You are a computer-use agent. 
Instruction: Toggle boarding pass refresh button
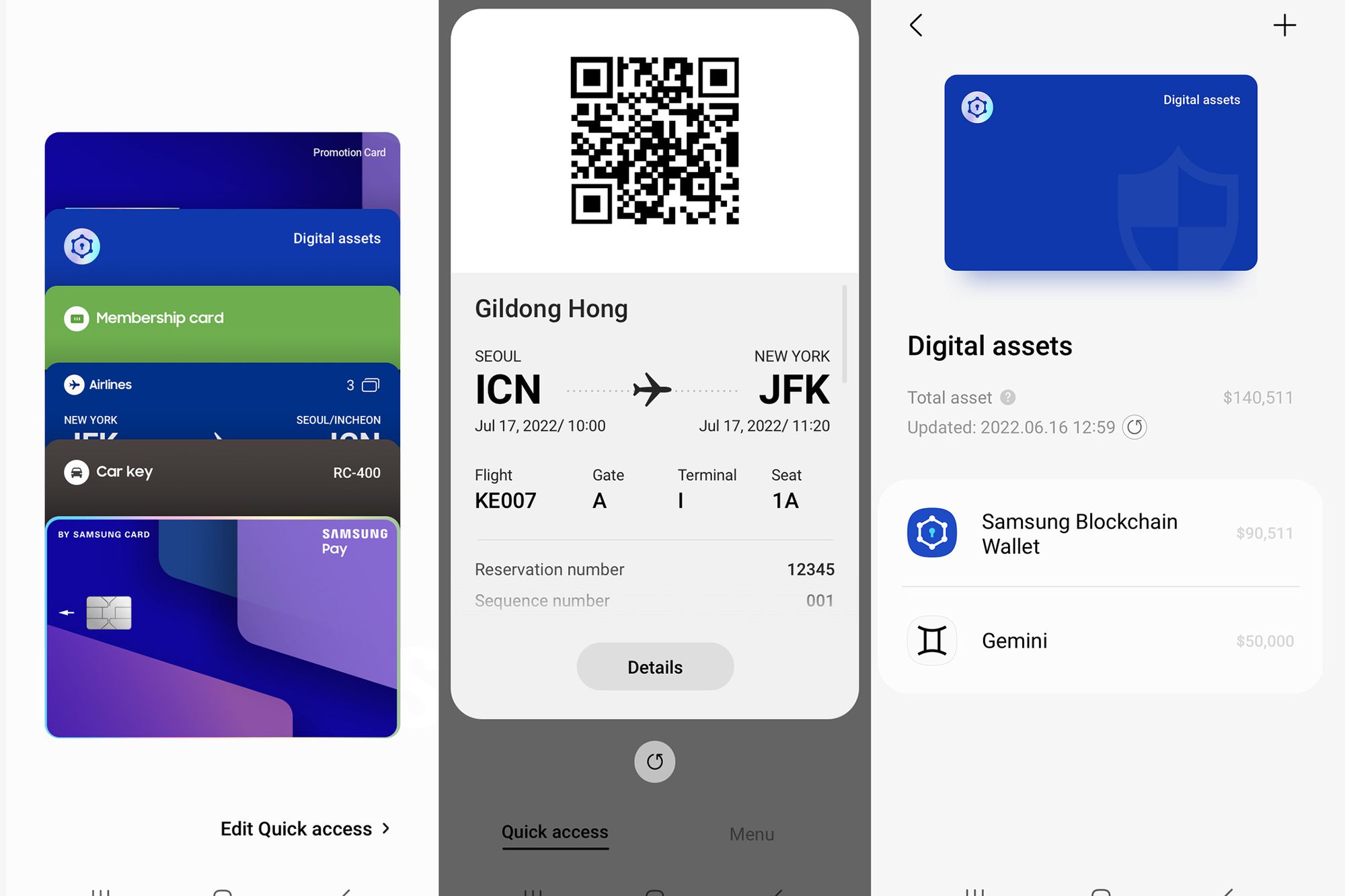point(654,760)
